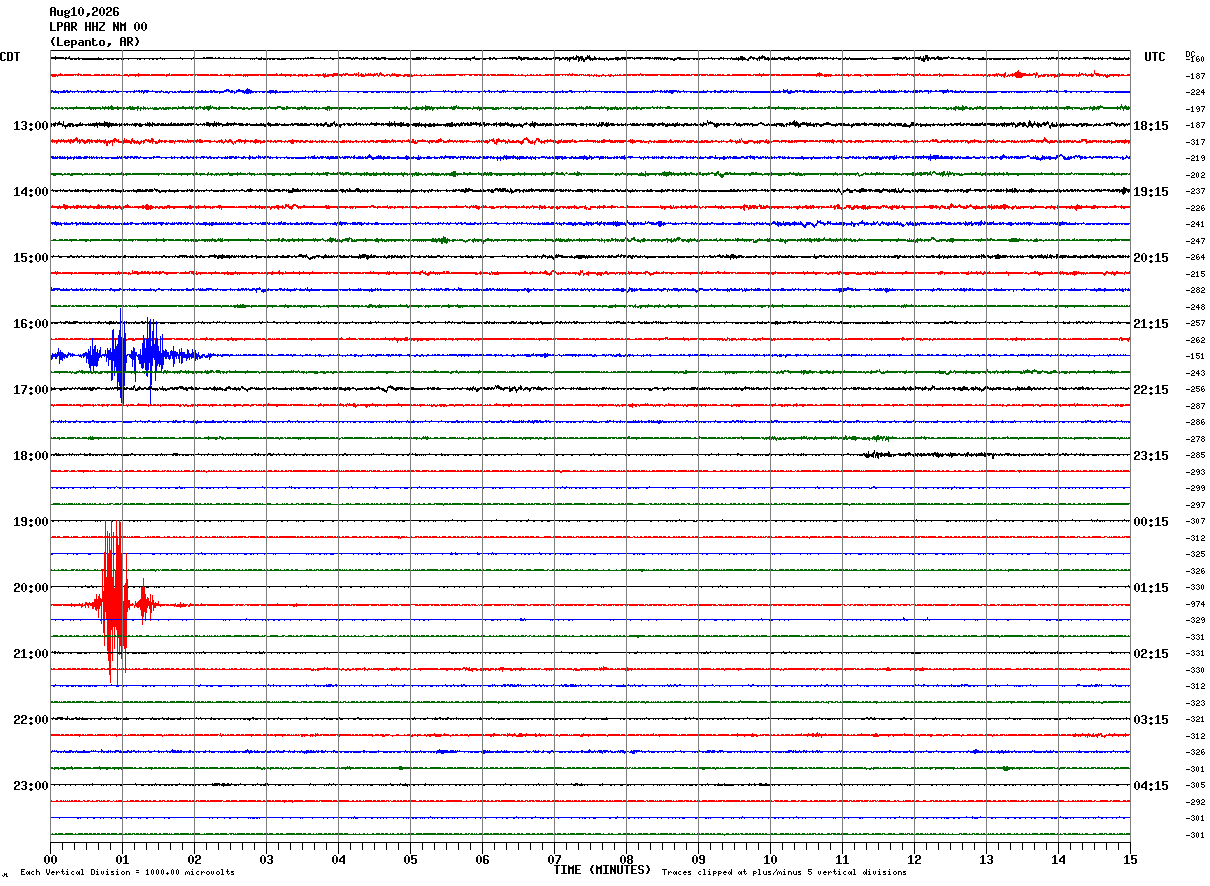This screenshot has width=1210, height=886.
Task: Click the 04:15 UTC time label
Action: (1151, 786)
